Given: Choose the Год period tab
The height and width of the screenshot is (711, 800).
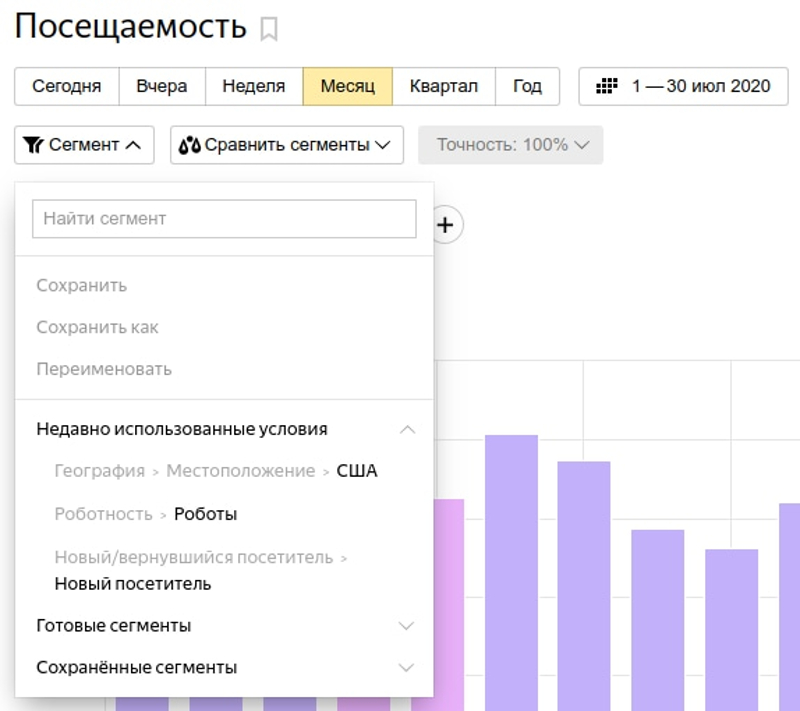Looking at the screenshot, I should [x=527, y=86].
